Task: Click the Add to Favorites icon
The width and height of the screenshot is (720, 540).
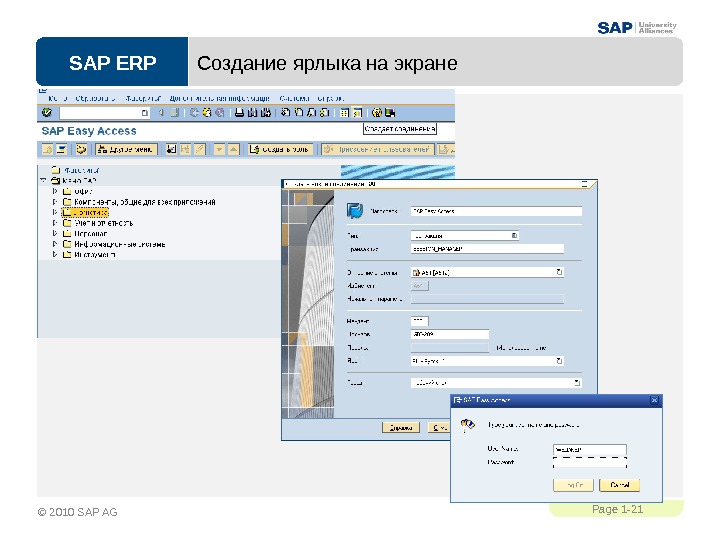Action: (171, 149)
